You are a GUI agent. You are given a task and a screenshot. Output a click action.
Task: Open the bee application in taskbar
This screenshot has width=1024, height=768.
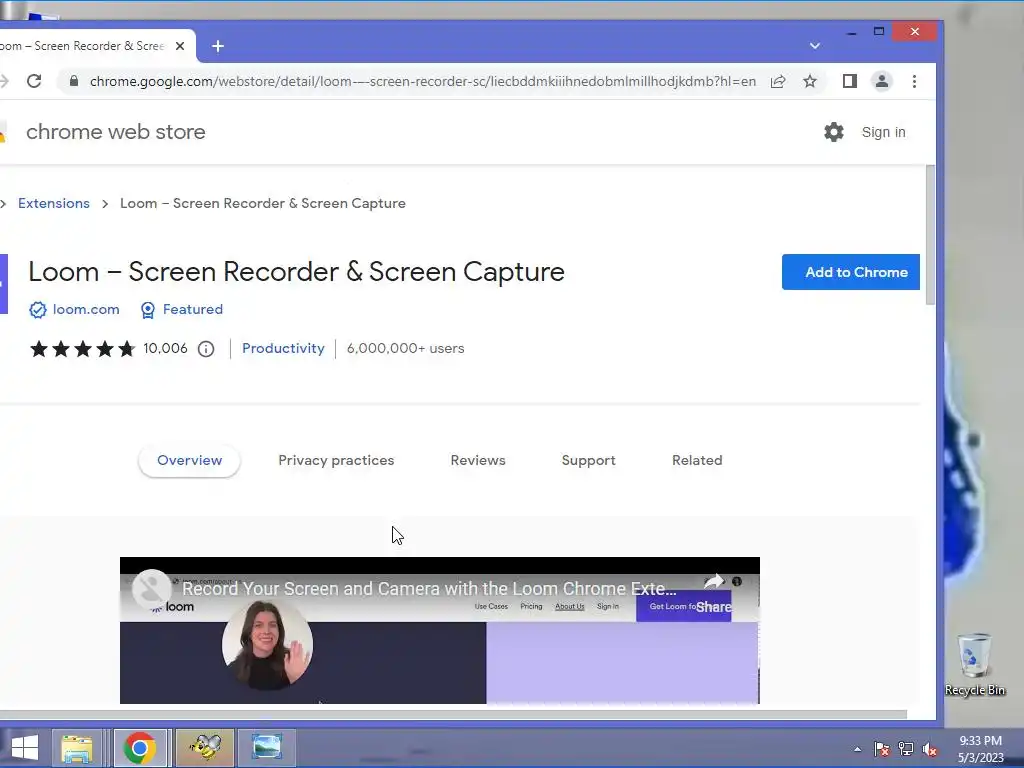[x=204, y=748]
